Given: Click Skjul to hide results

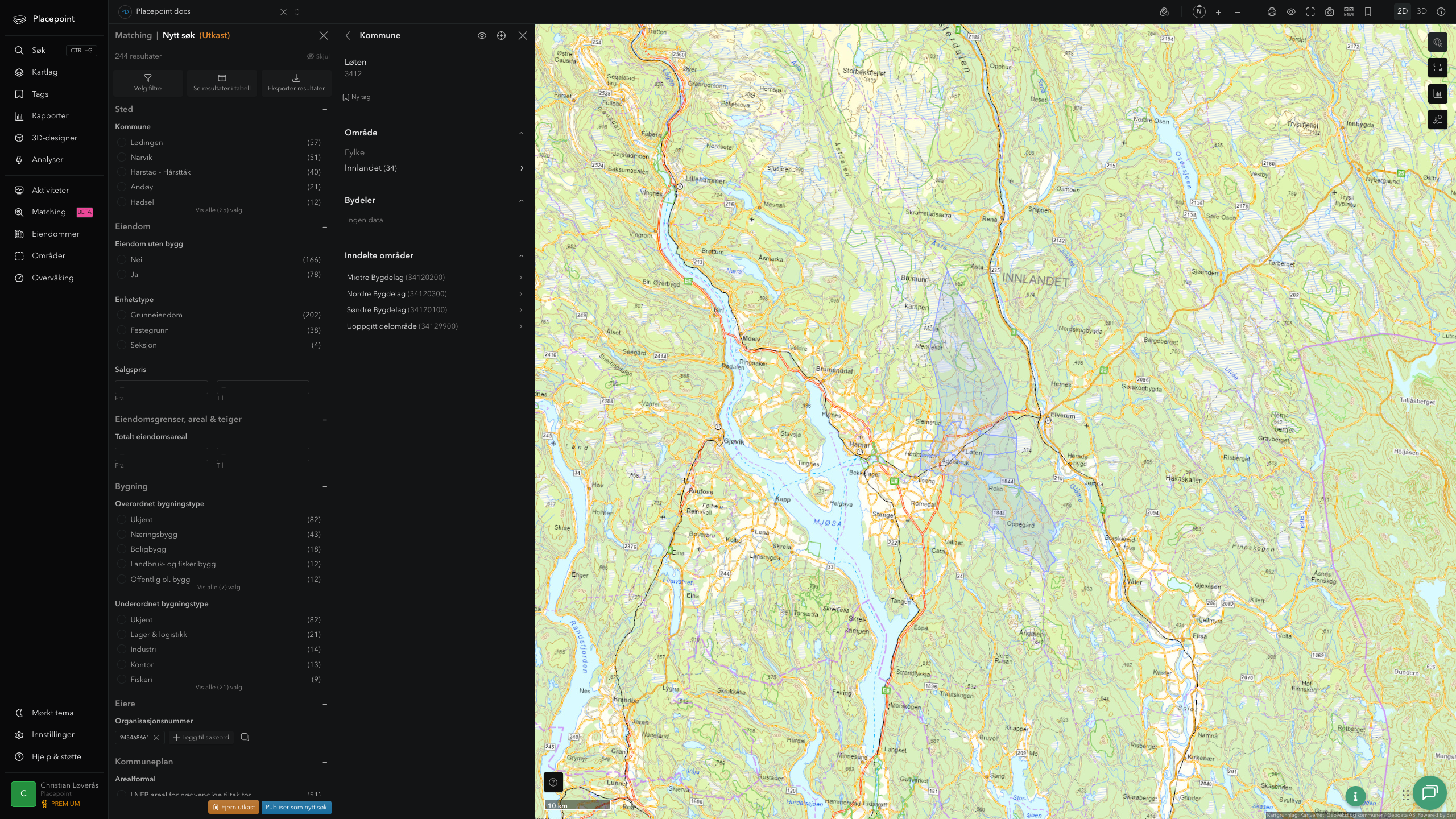Looking at the screenshot, I should tap(318, 56).
